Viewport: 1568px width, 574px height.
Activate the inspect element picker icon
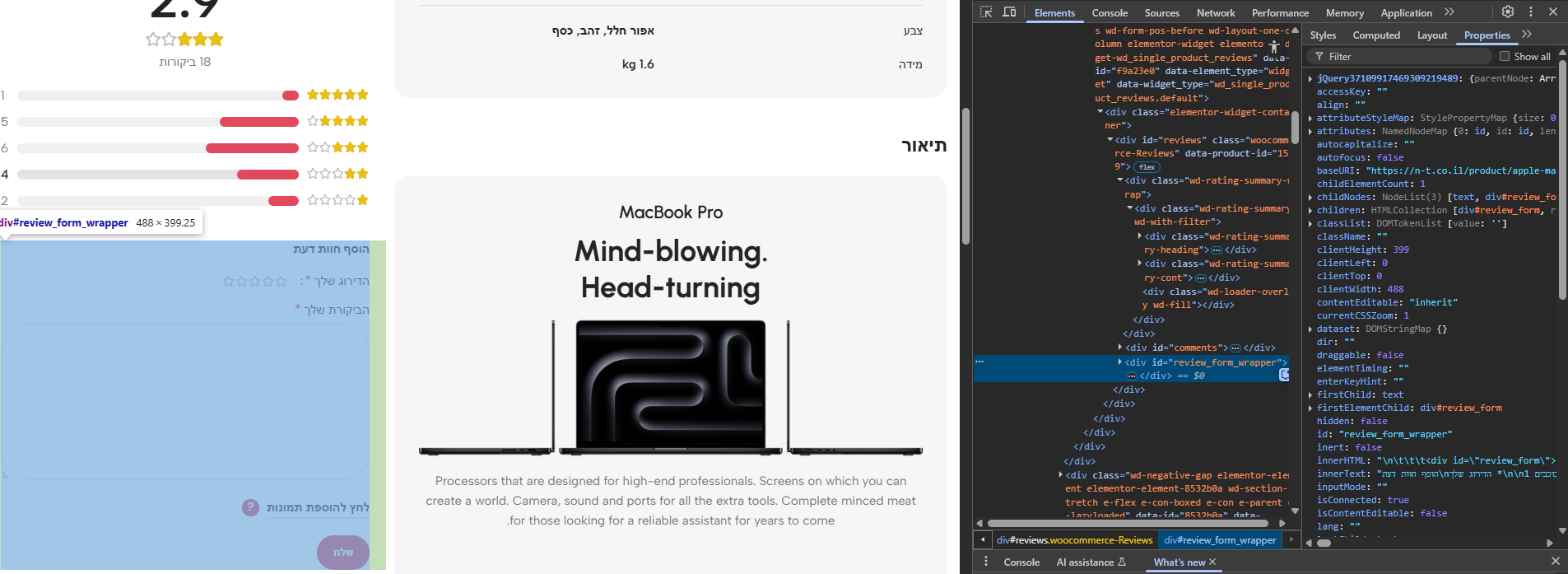[x=986, y=12]
